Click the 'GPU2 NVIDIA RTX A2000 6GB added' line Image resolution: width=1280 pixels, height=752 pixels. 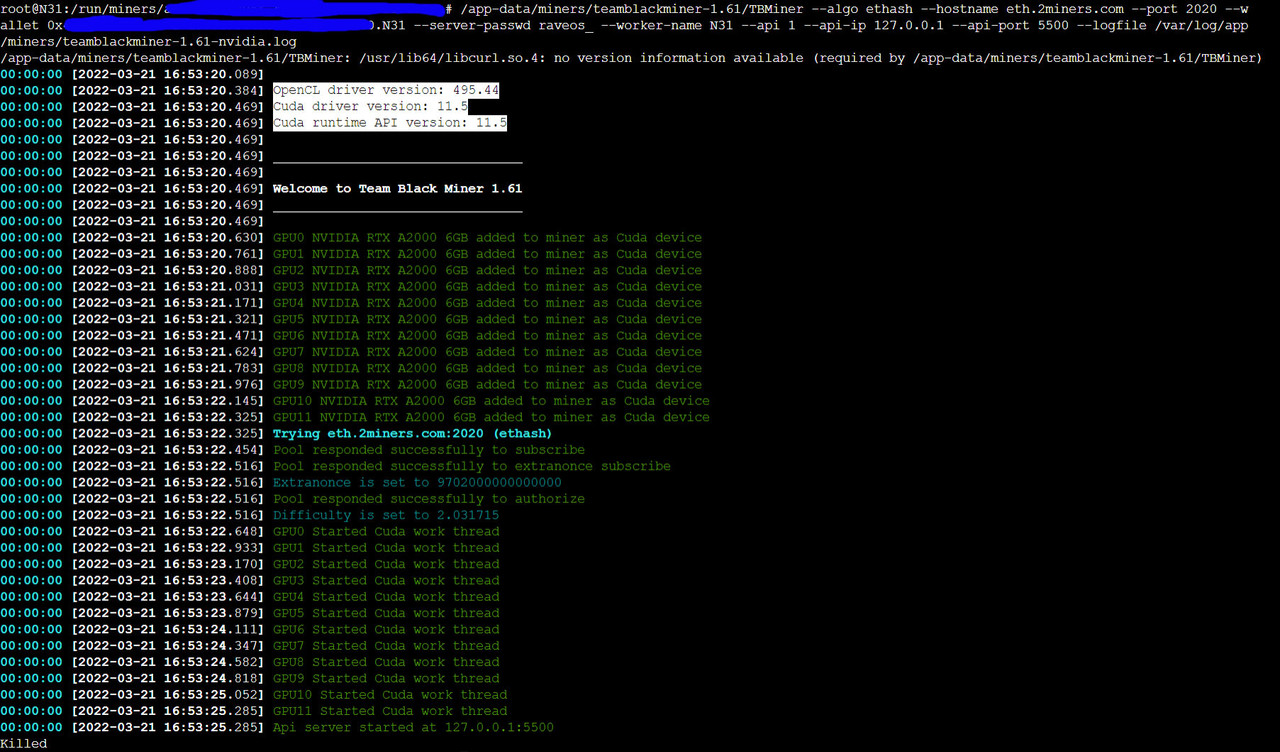coord(487,270)
